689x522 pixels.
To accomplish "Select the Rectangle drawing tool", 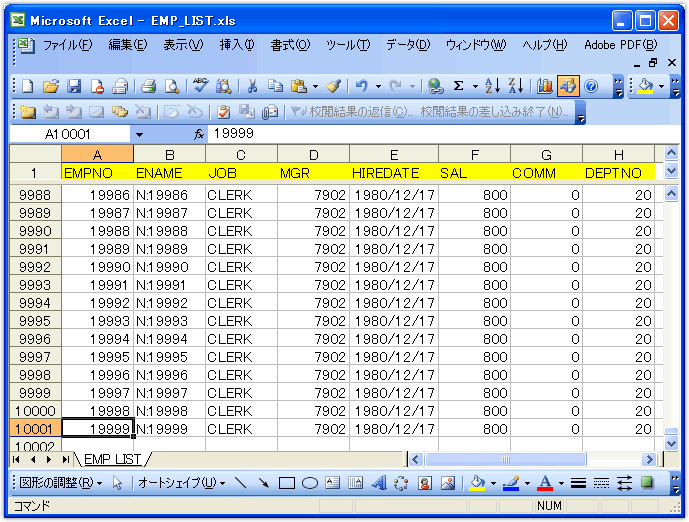I will [x=287, y=483].
